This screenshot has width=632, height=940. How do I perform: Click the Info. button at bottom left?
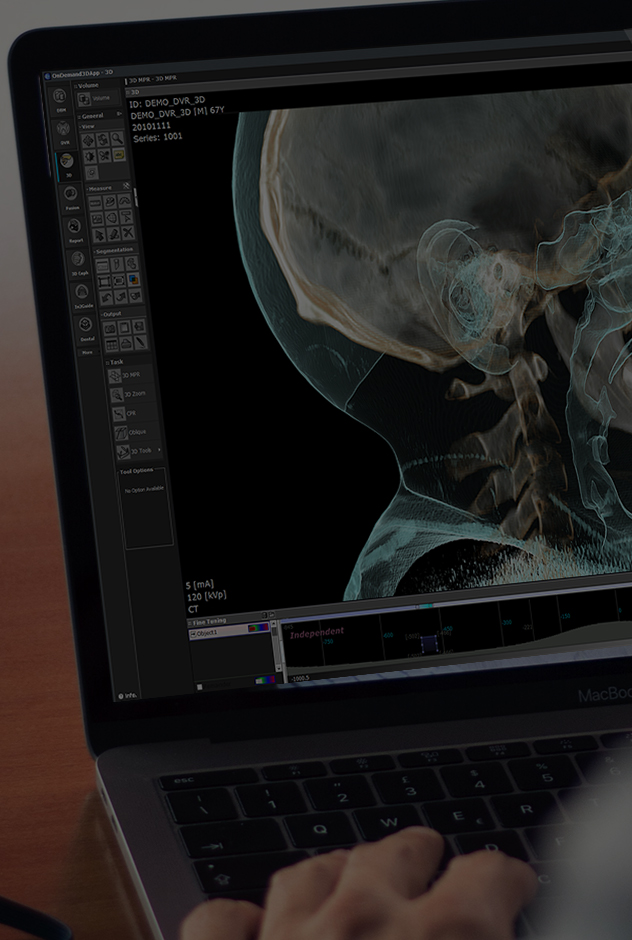(x=127, y=696)
